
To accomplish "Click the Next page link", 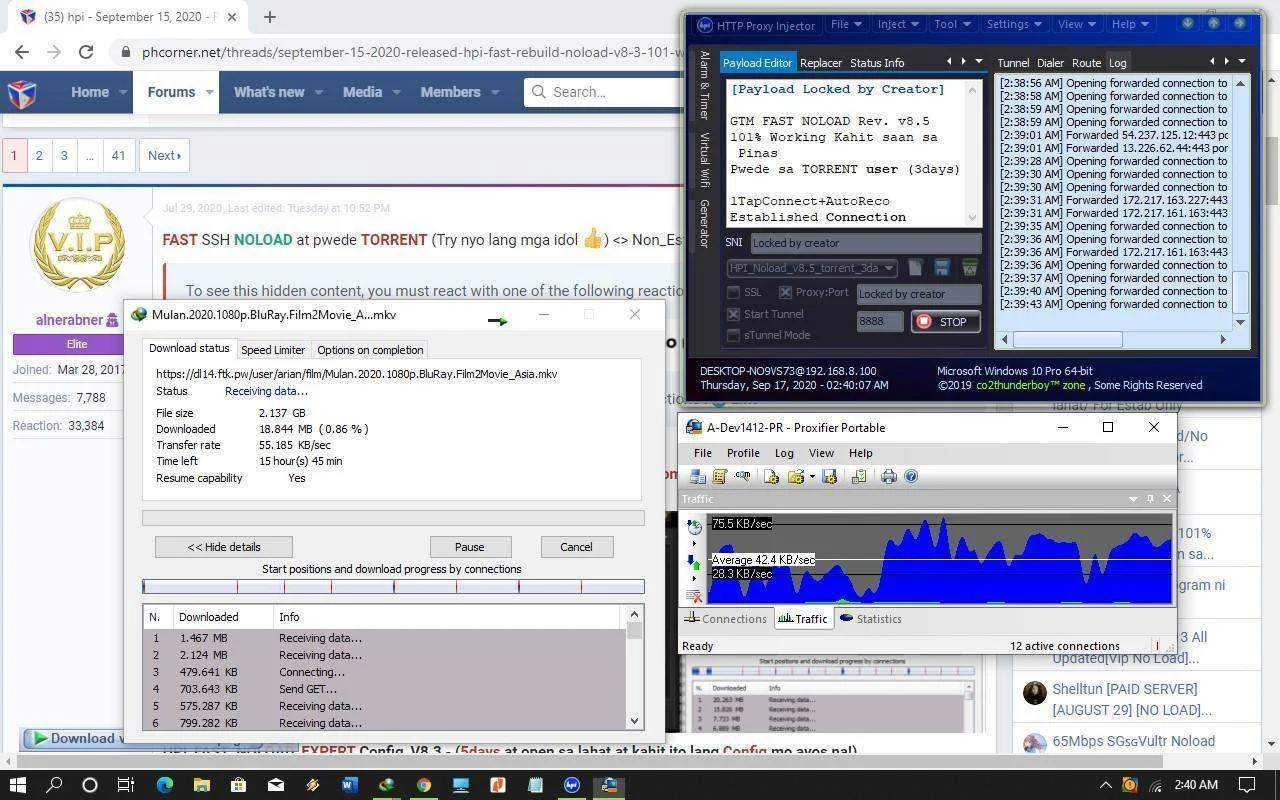I will click(164, 155).
